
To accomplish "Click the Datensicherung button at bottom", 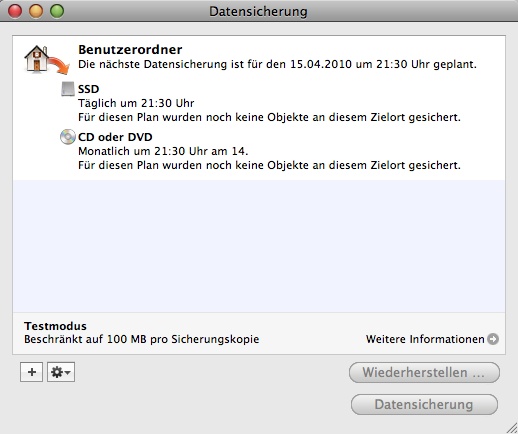I will pyautogui.click(x=424, y=404).
